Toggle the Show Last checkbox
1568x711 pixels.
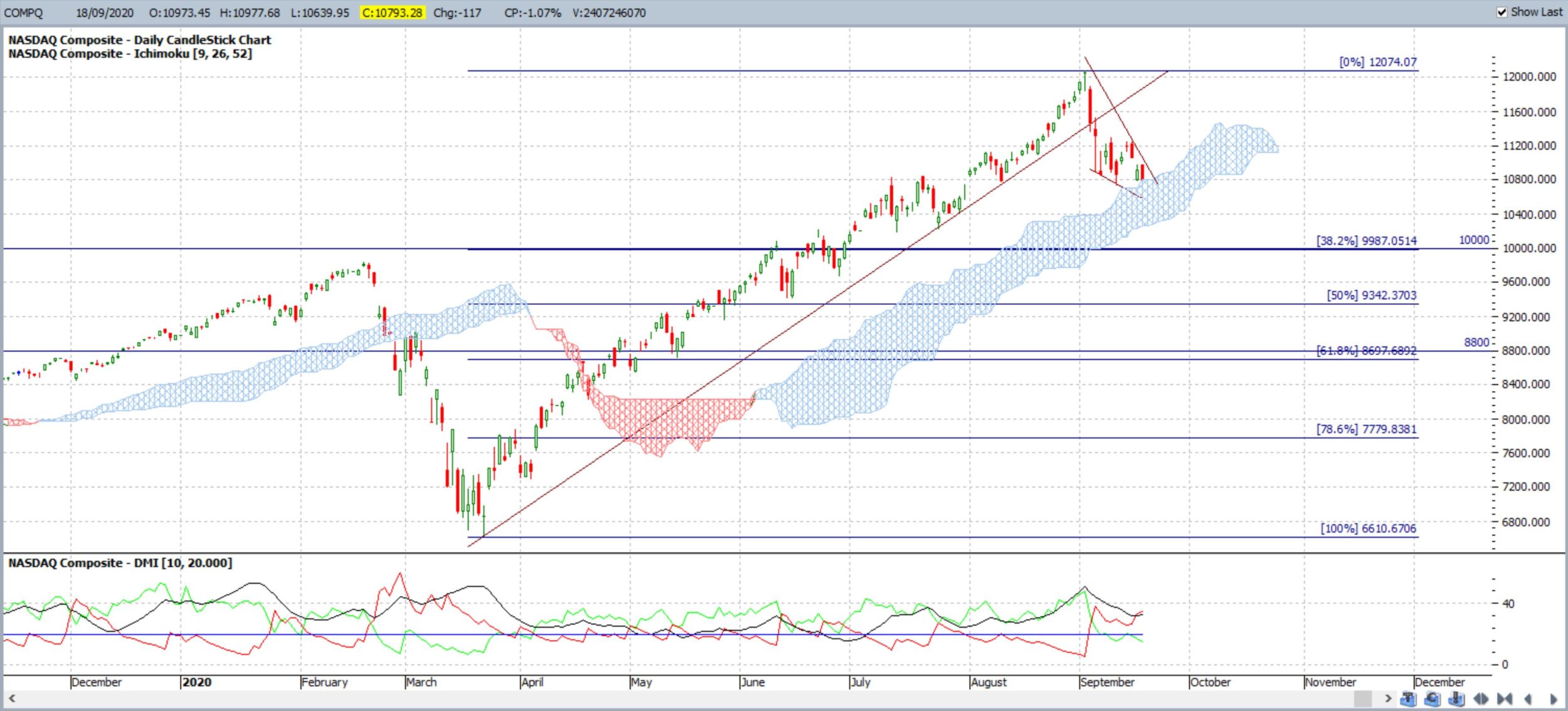point(1502,12)
